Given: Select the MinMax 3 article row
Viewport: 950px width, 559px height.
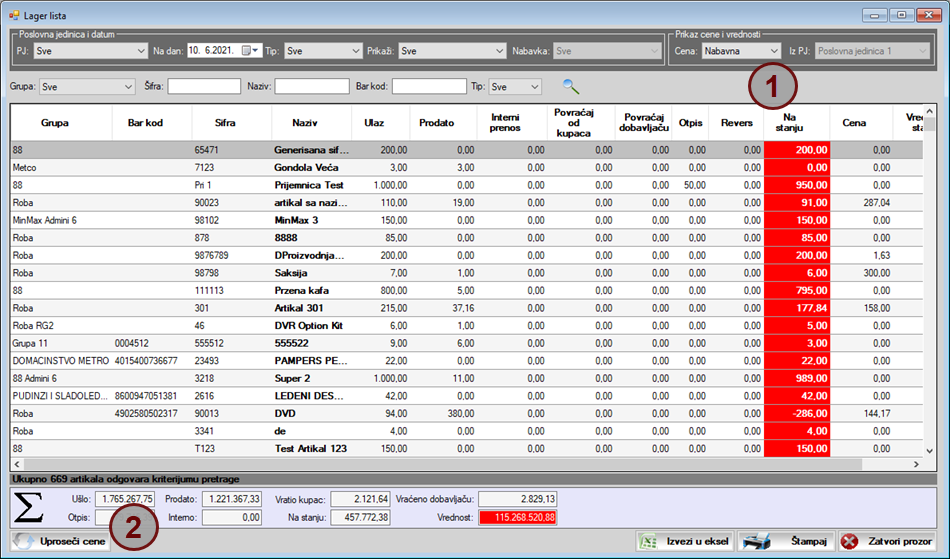Looking at the screenshot, I should click(467, 220).
